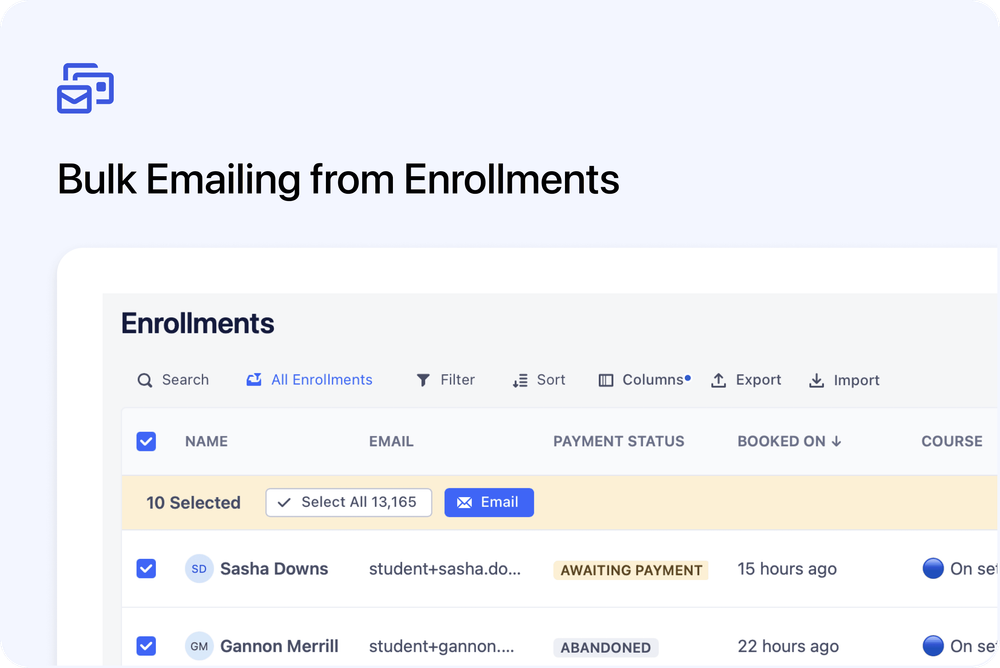
Task: Uncheck Gannon Merrill's row checkbox
Action: 146,645
